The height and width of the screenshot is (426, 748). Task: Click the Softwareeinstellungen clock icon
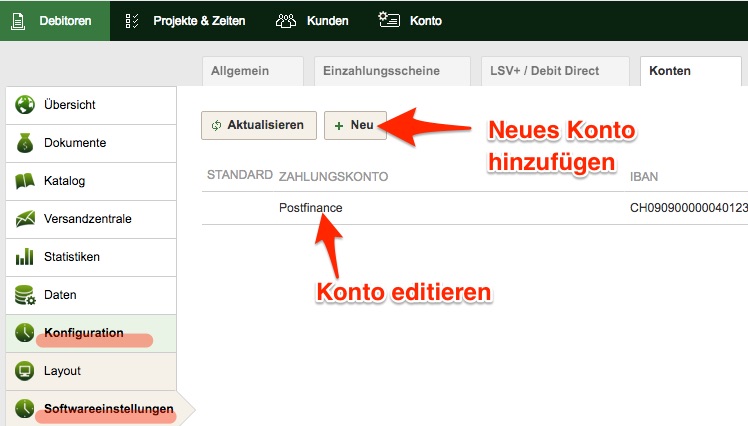click(25, 408)
